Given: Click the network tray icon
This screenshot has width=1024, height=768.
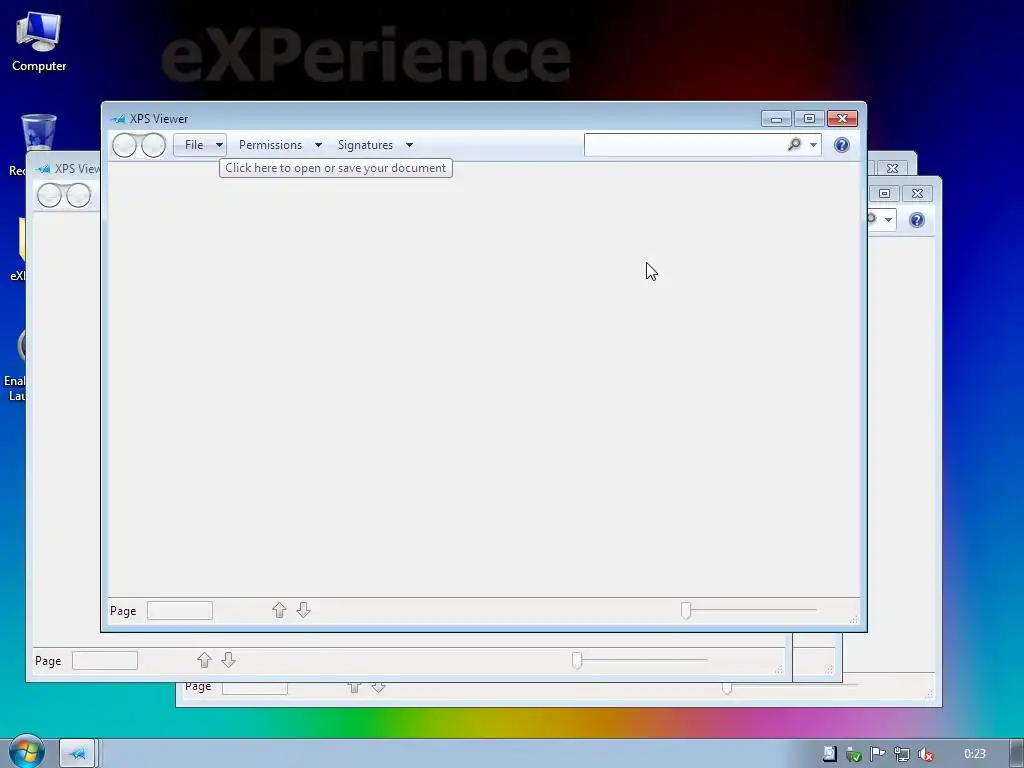Looking at the screenshot, I should pos(902,754).
